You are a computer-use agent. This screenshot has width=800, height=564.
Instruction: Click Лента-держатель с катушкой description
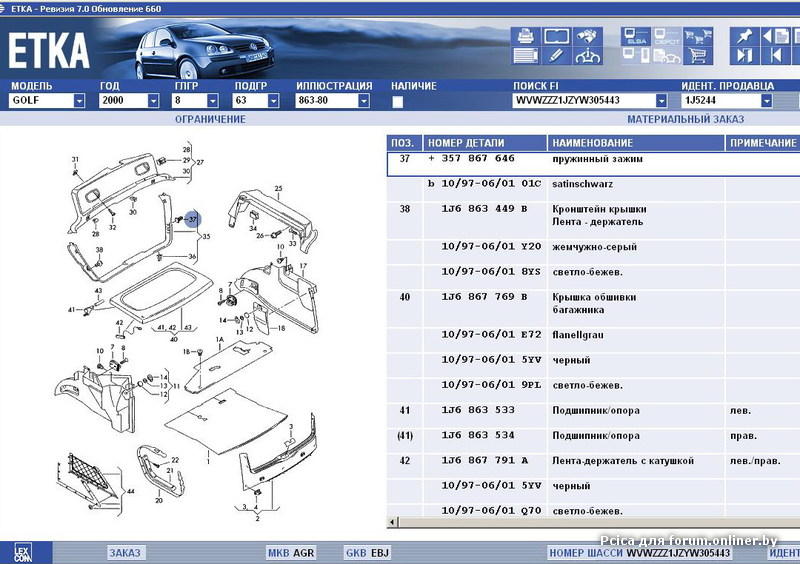coord(623,461)
